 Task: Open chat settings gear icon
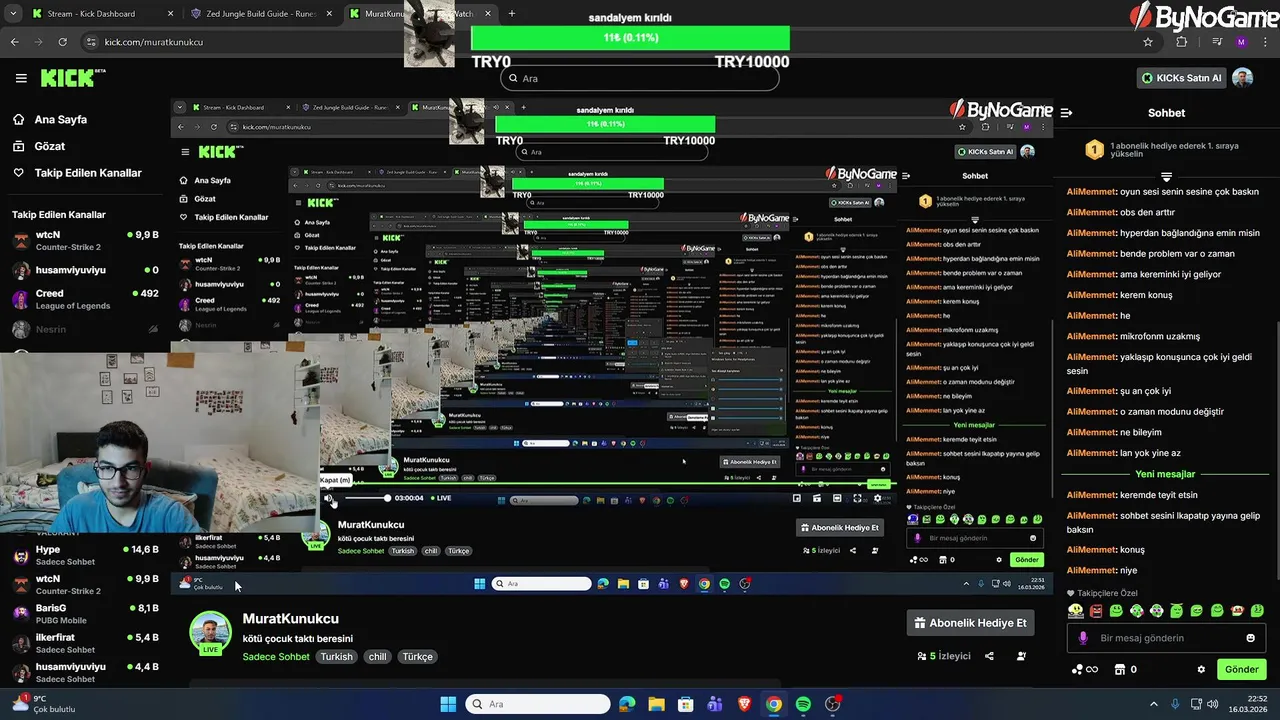(x=1201, y=670)
